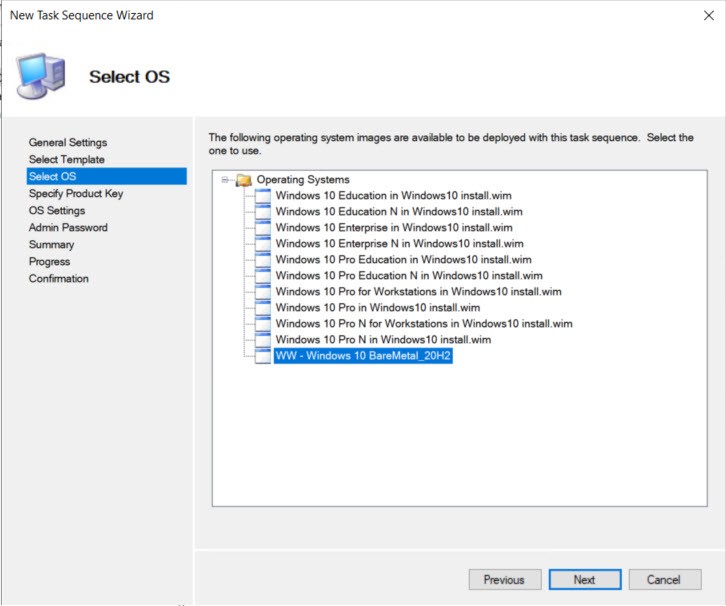Select Windows 10 Enterprise in Windows10 install.wim
The height and width of the screenshot is (606, 726).
point(394,227)
